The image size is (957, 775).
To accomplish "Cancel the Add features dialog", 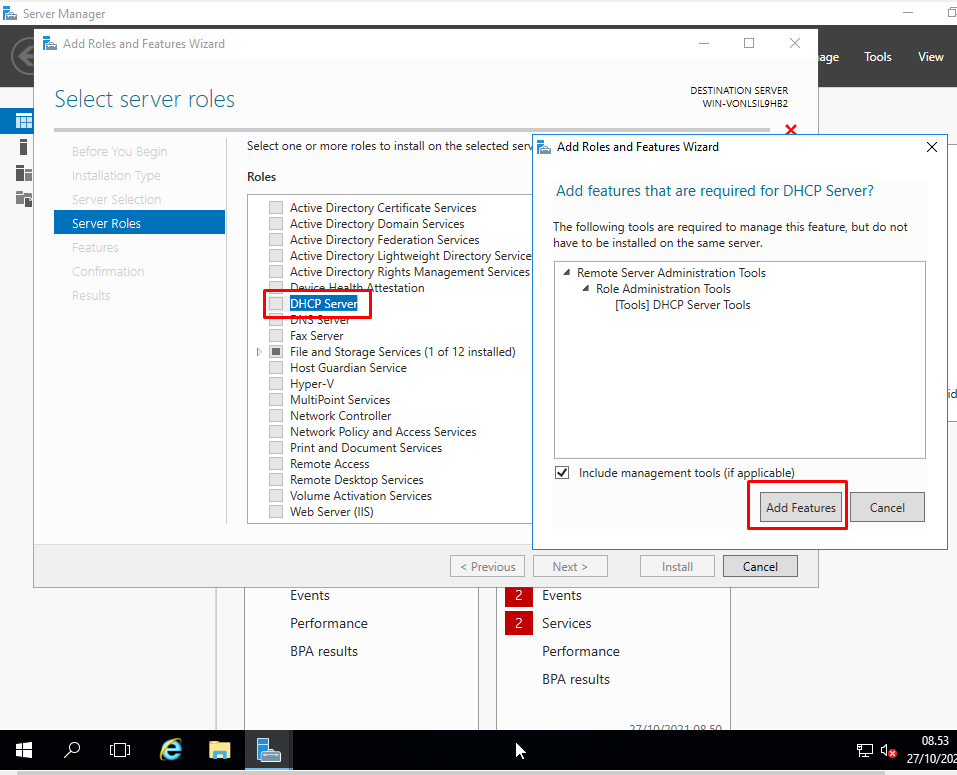I will (887, 508).
